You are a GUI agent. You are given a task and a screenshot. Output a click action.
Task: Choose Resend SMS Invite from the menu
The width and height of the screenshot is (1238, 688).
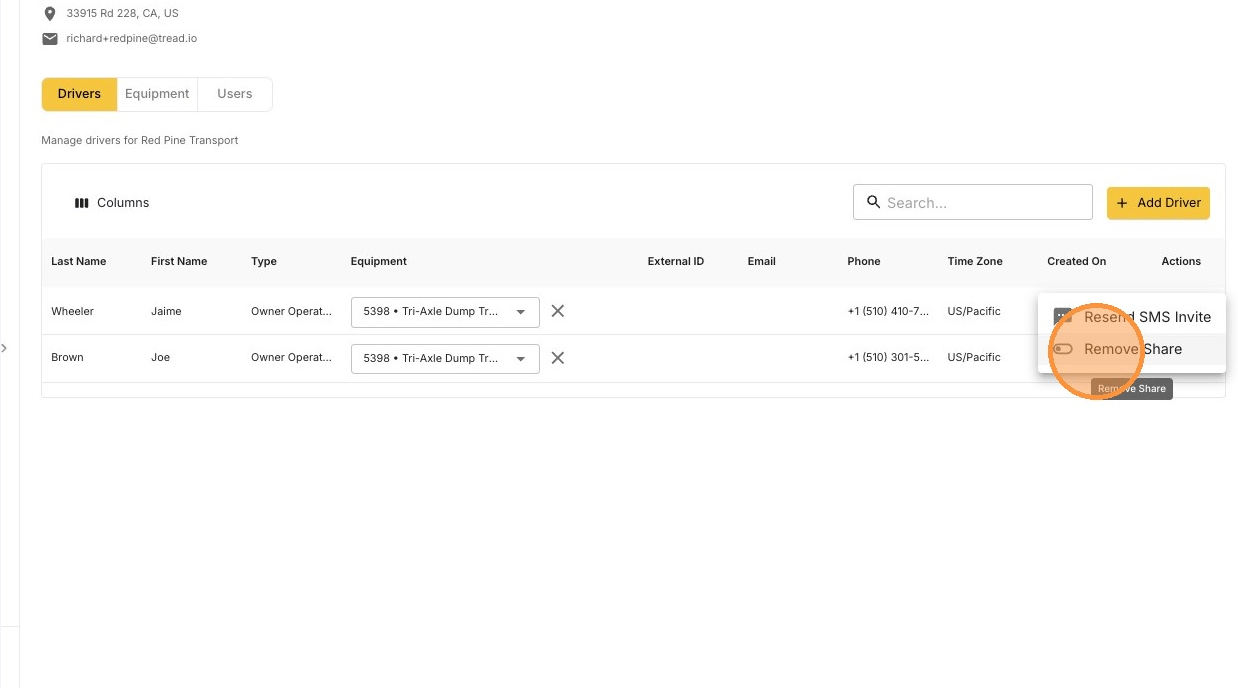(x=1132, y=317)
